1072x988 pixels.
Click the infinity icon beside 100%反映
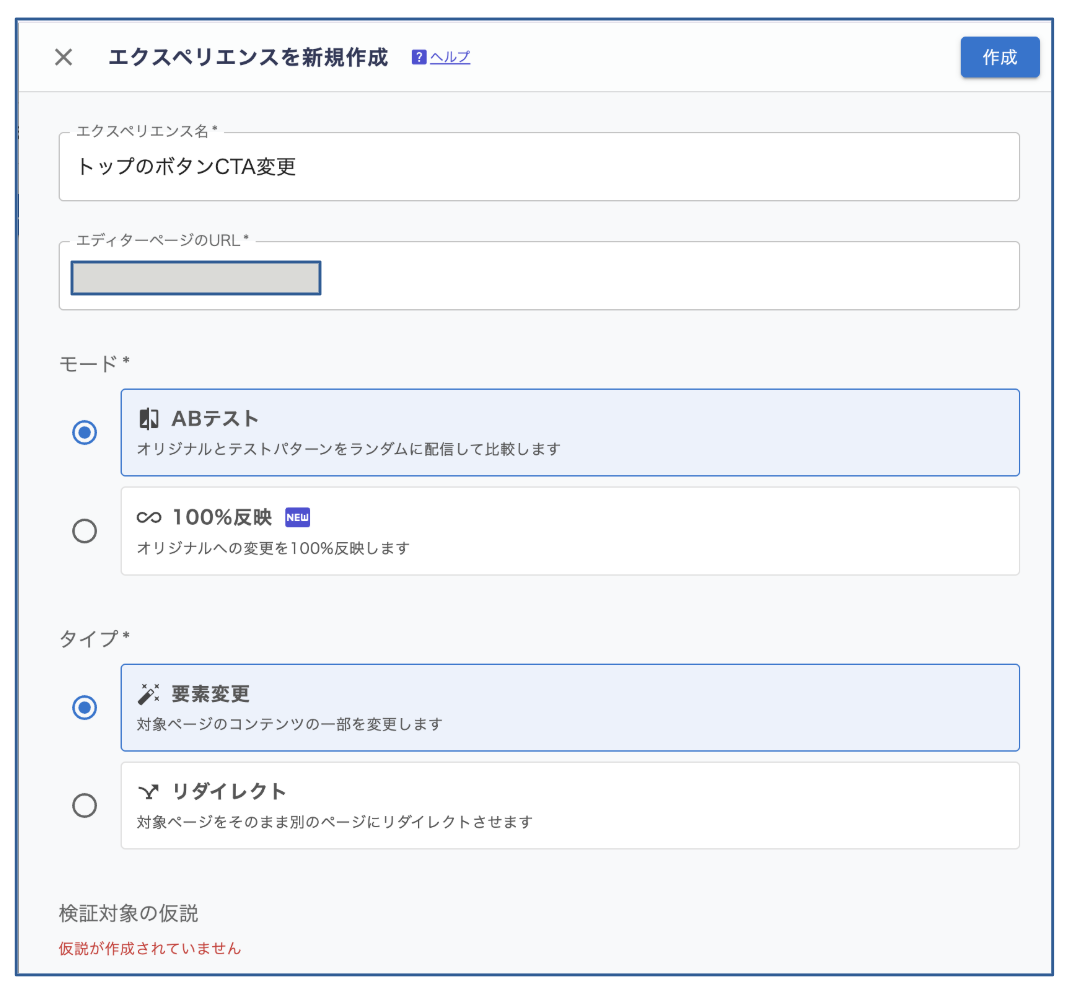tap(149, 517)
